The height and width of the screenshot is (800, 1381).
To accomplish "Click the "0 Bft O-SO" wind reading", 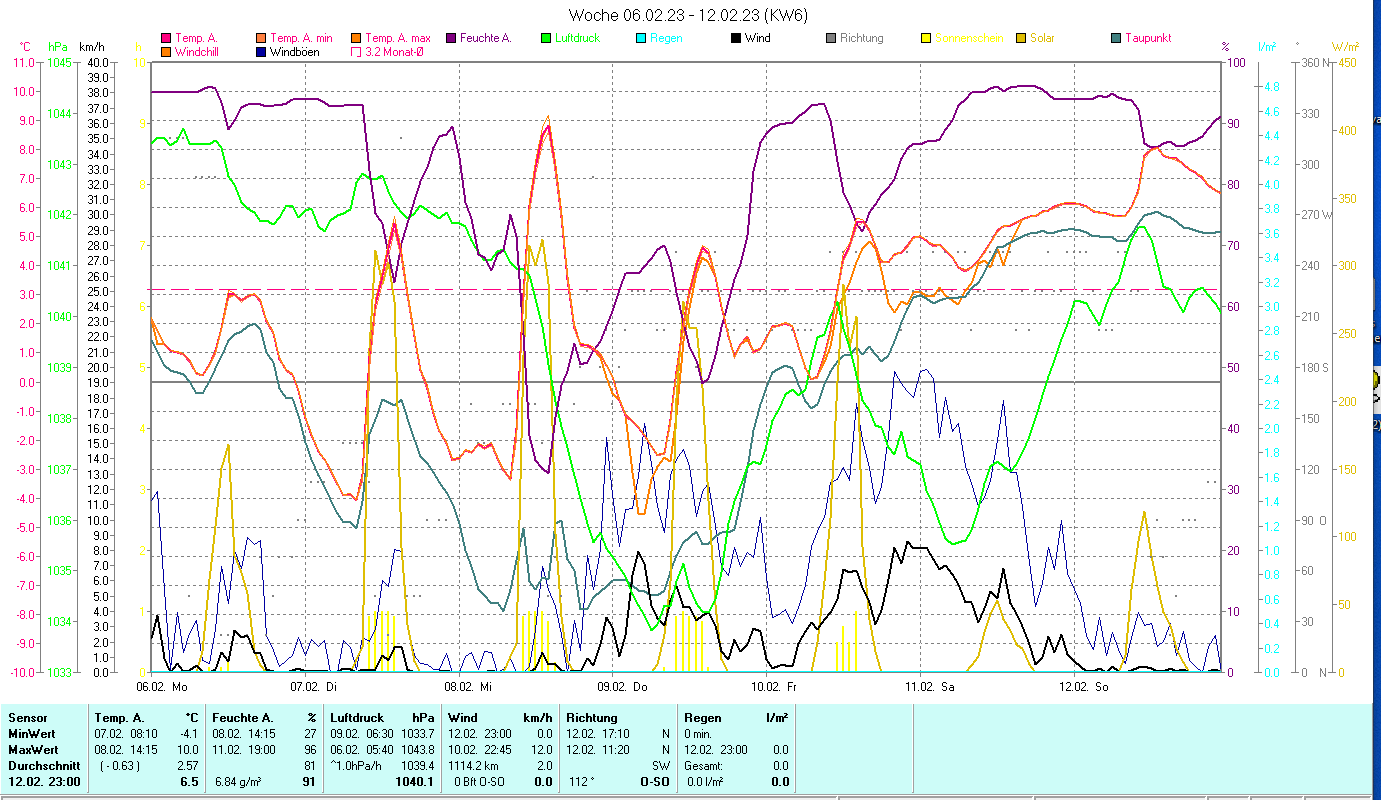I will point(481,782).
